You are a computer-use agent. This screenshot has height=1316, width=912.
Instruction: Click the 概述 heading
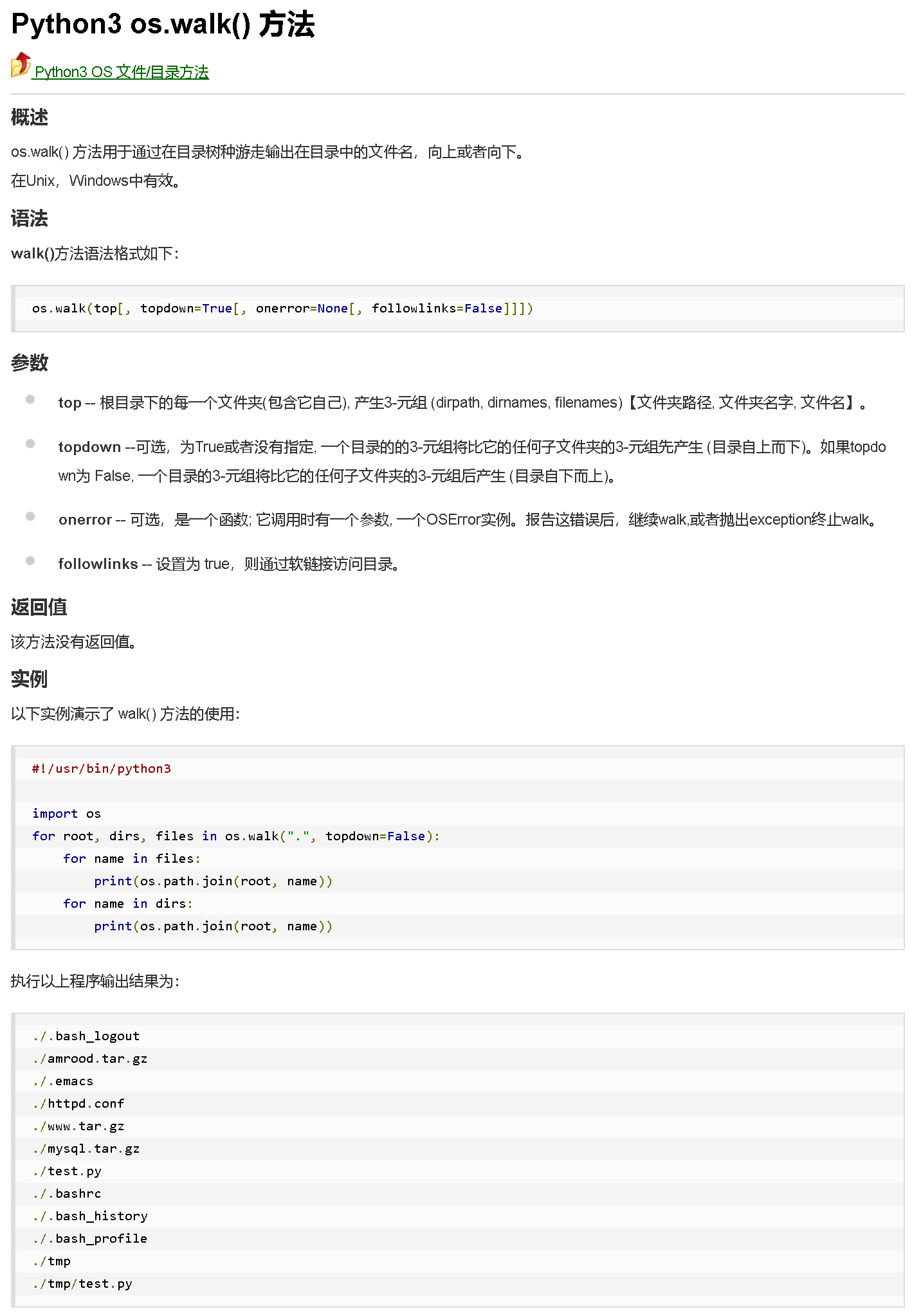click(30, 117)
